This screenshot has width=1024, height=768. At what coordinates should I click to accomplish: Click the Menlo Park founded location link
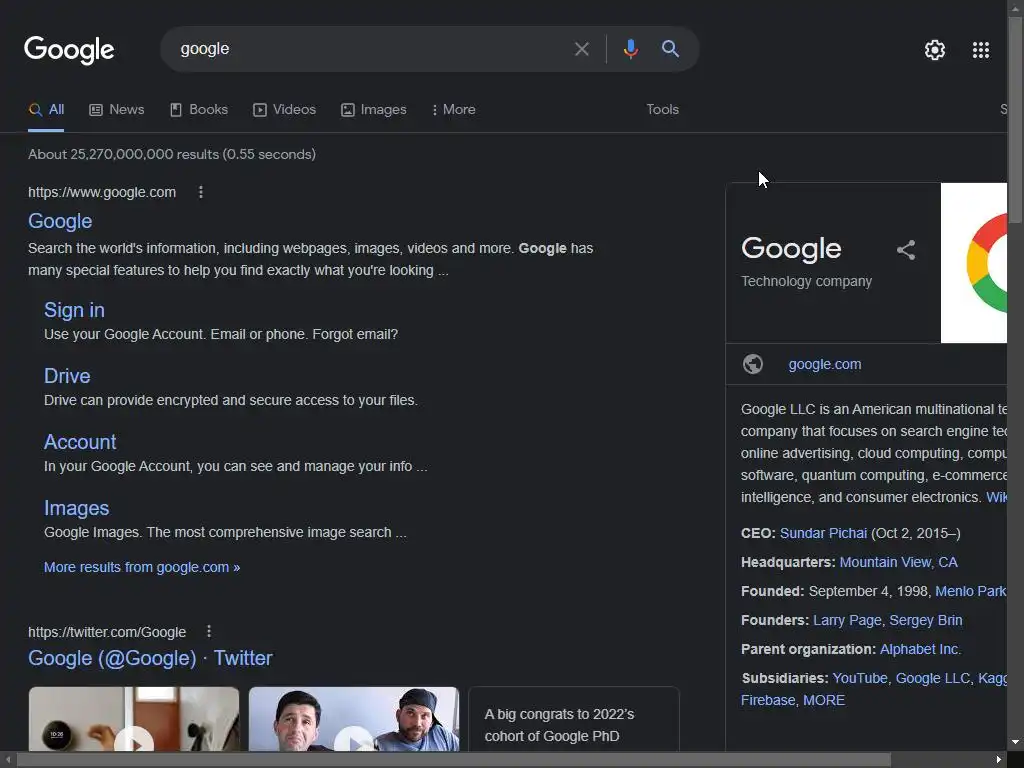(970, 591)
